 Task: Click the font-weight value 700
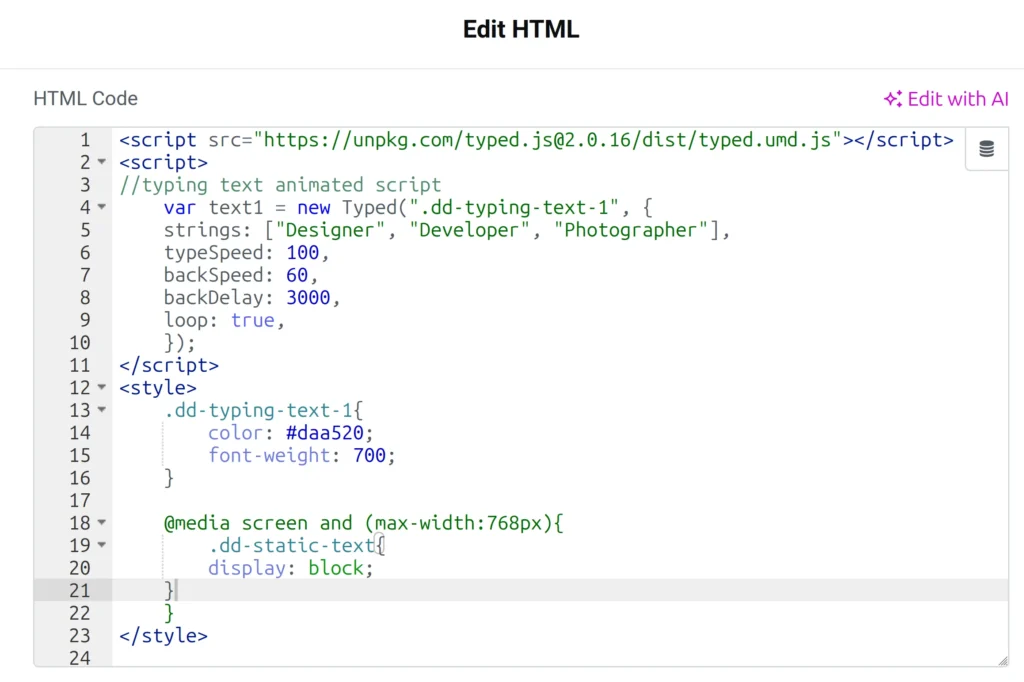pyautogui.click(x=370, y=455)
